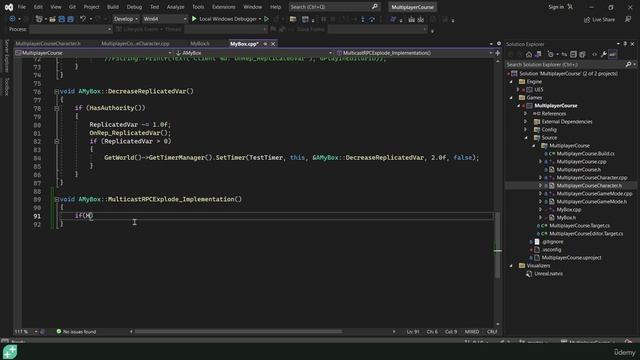
Task: Click Show All Files icon in Solution Explorer
Action: coord(582,55)
